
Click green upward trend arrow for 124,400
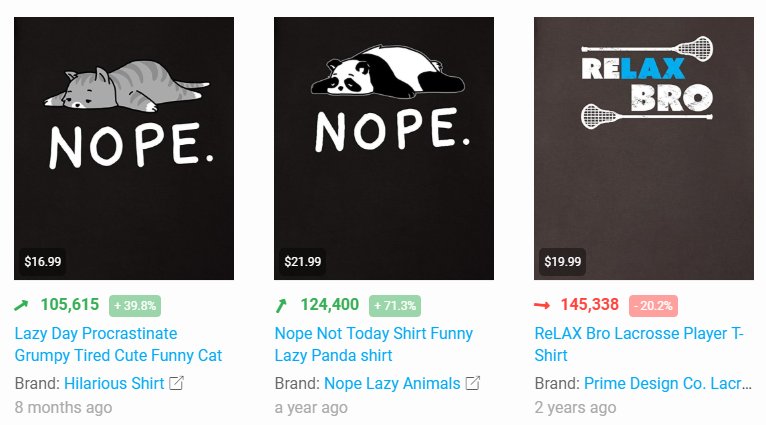[x=281, y=305]
